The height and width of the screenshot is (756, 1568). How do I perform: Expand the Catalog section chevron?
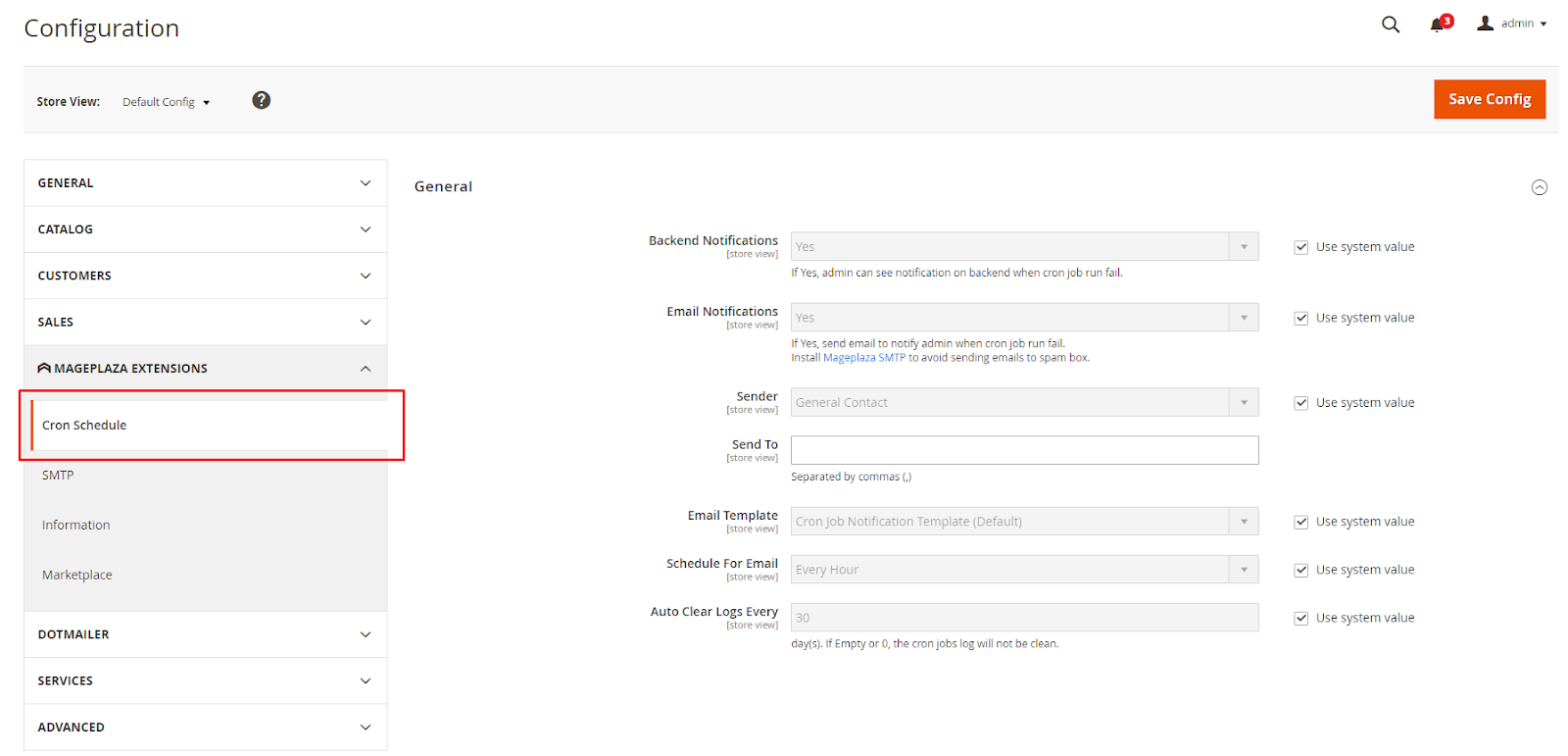(366, 229)
